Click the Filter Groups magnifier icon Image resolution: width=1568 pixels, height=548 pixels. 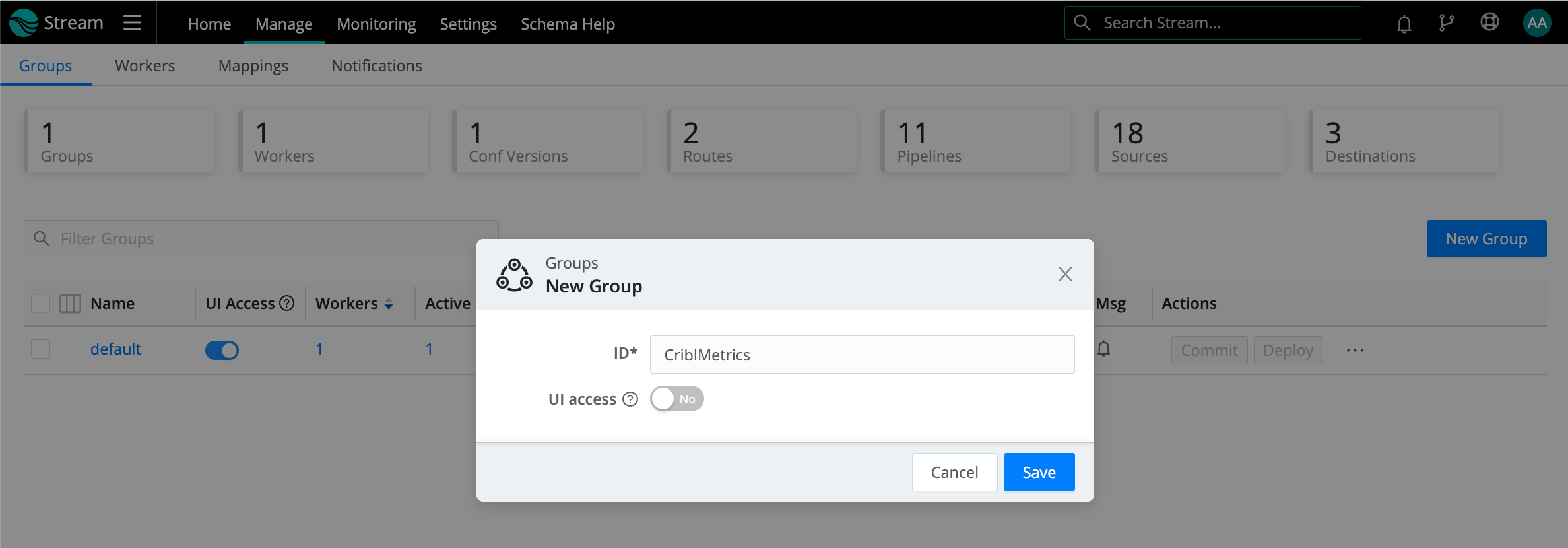[x=42, y=238]
